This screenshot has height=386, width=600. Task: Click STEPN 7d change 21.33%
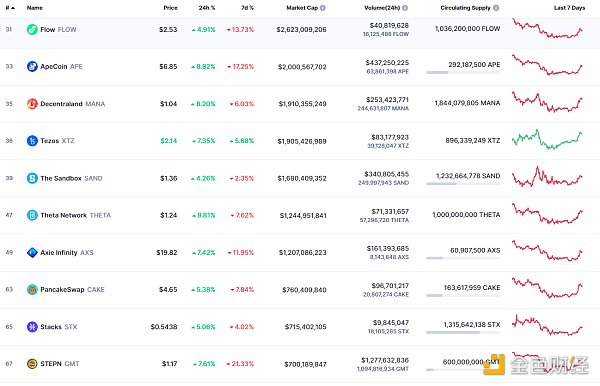(240, 364)
